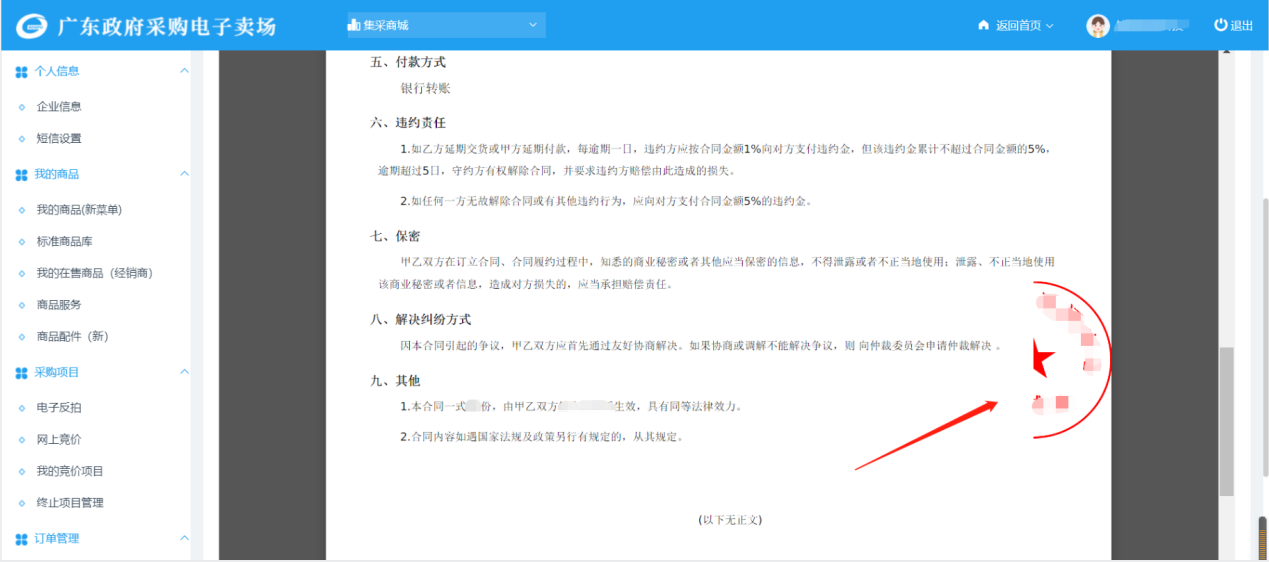1269x562 pixels.
Task: Open 终止项目管理 in the sidebar
Action: click(70, 502)
